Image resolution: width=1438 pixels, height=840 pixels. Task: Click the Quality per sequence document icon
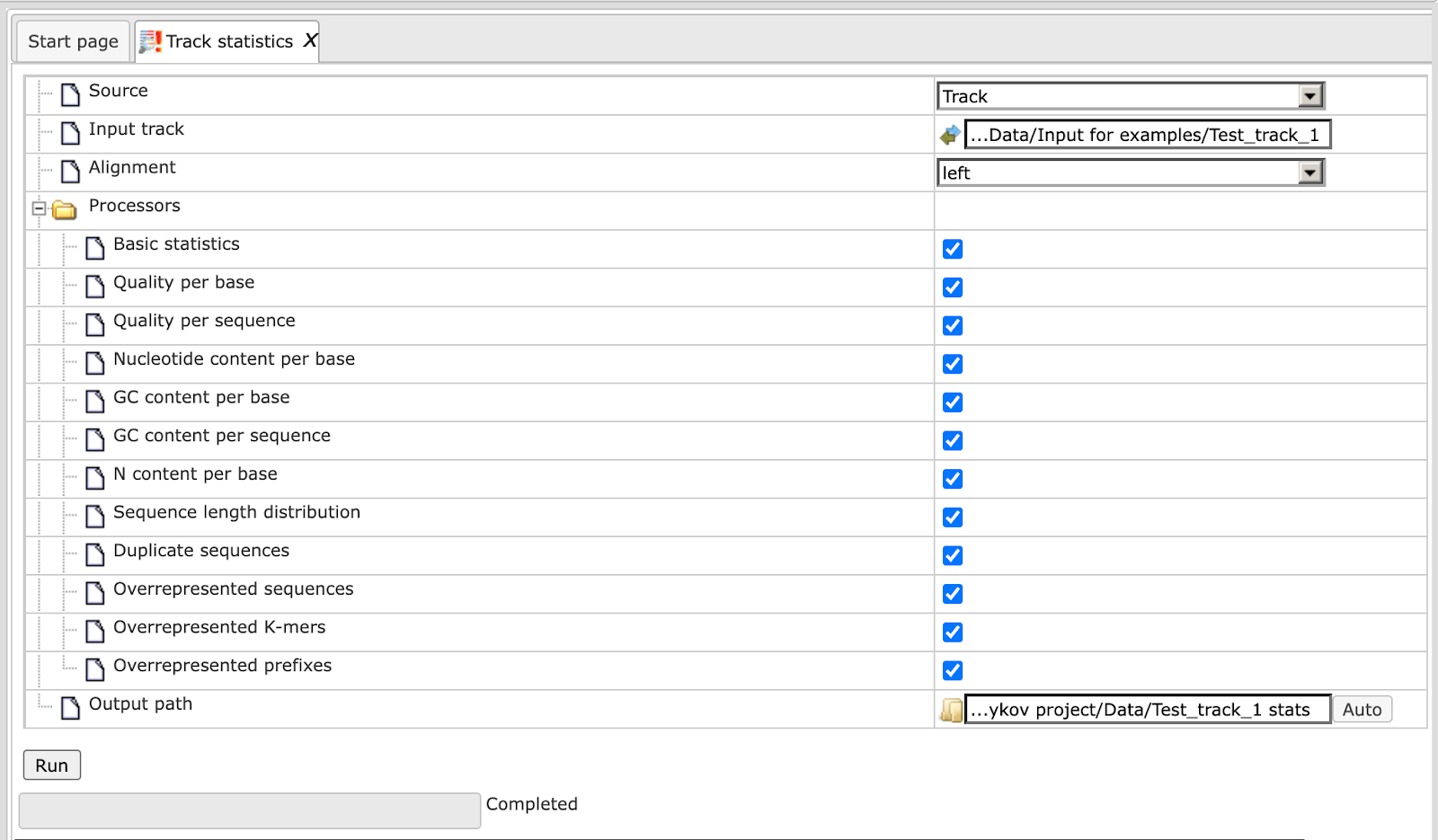(94, 324)
